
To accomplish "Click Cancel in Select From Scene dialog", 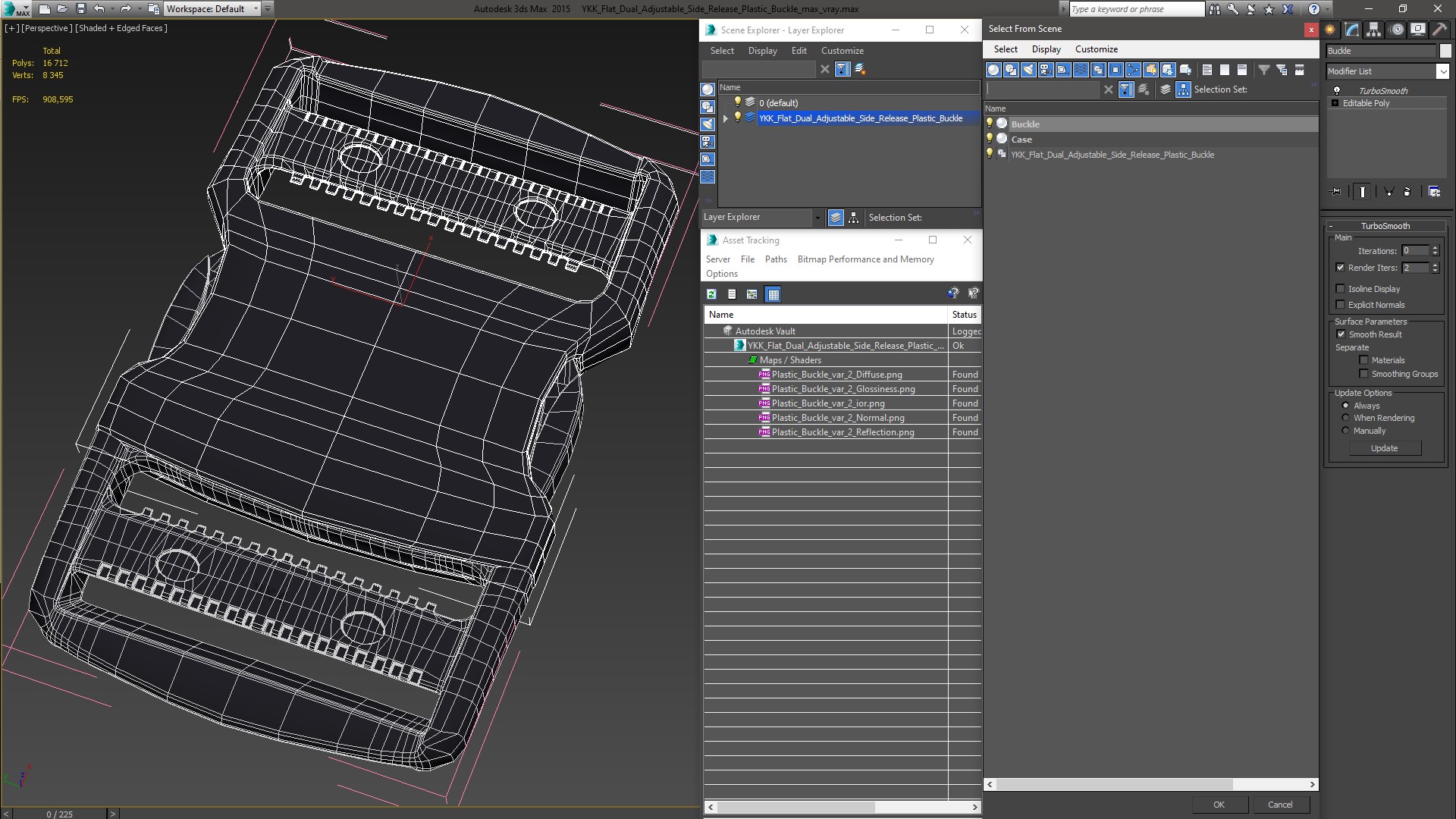I will (1280, 805).
